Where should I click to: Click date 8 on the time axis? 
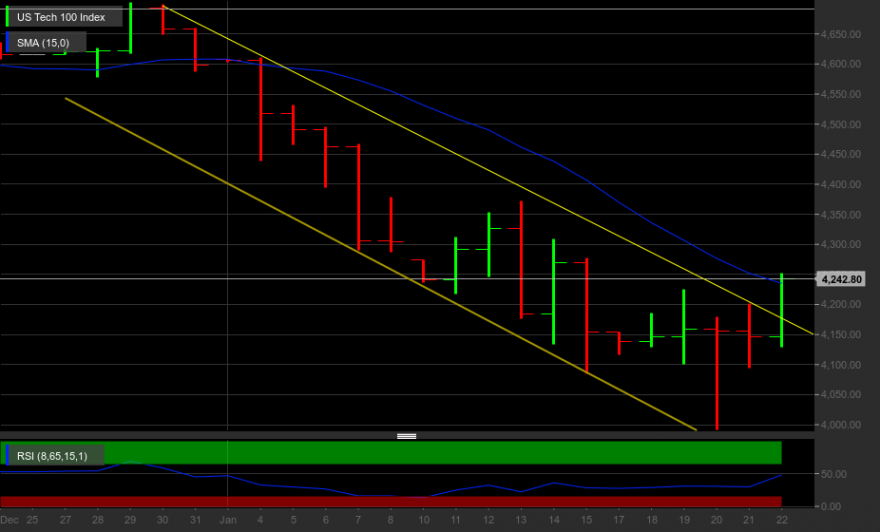click(x=391, y=520)
